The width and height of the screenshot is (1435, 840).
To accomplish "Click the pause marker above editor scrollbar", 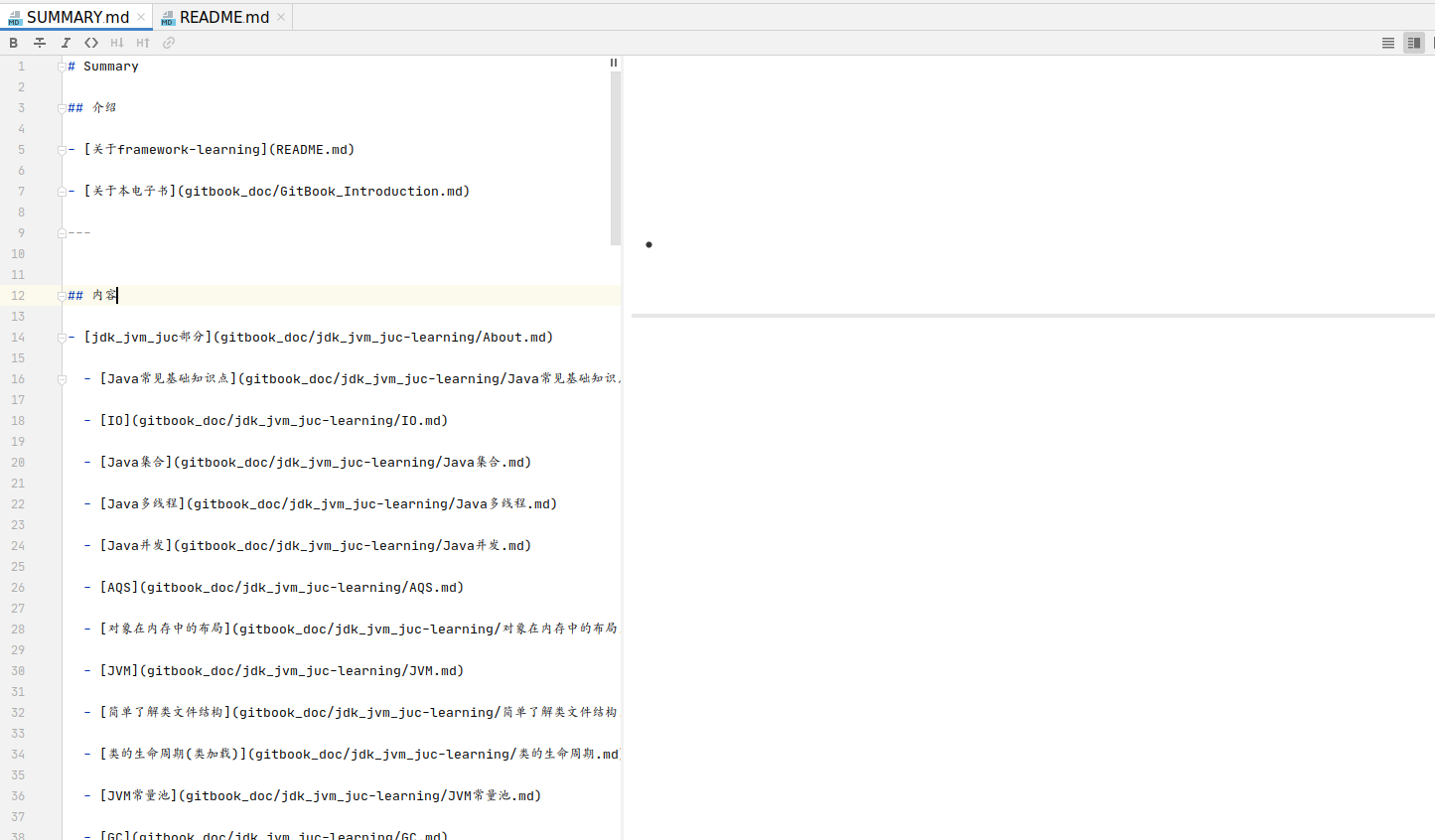I will [614, 63].
